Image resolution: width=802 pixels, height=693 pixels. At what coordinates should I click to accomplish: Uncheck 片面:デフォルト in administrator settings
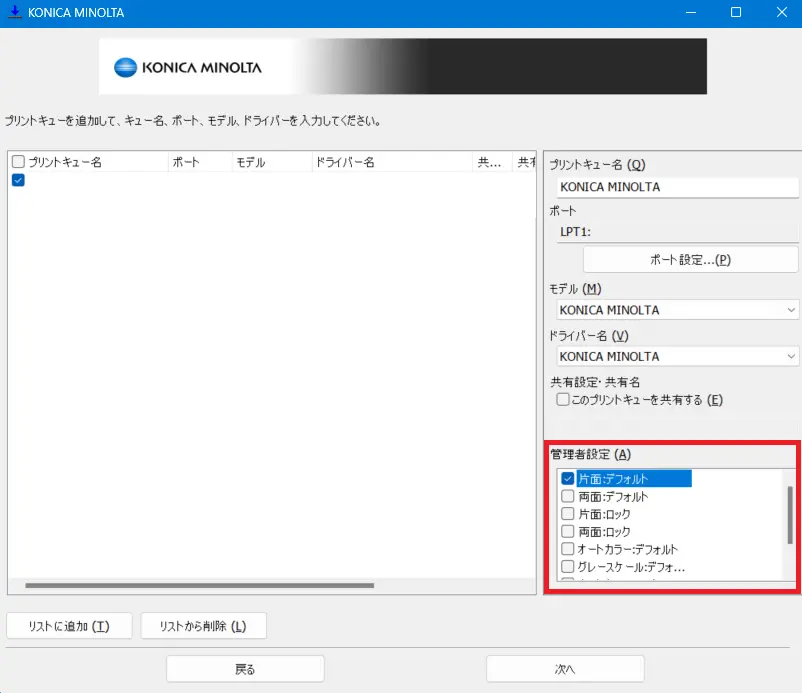[568, 479]
